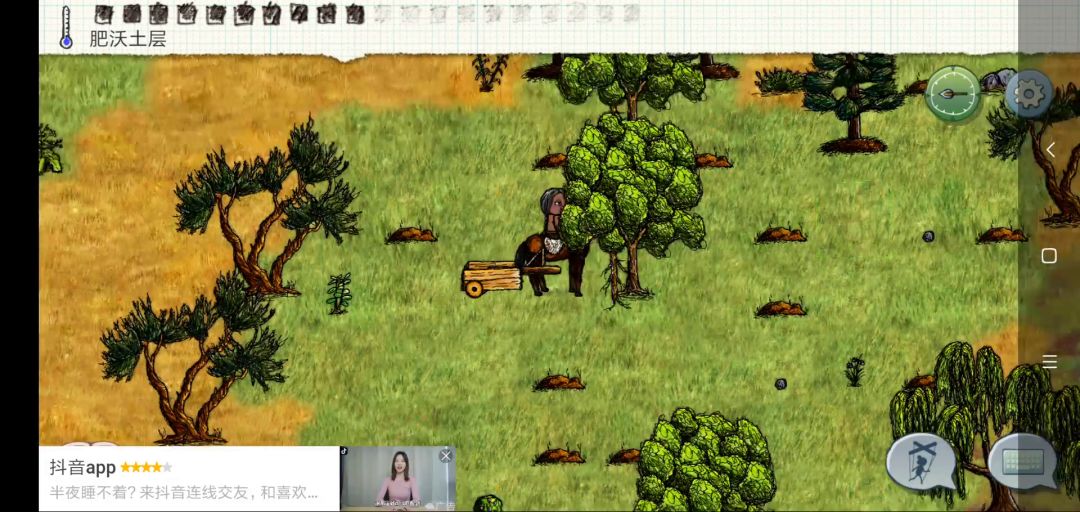This screenshot has height=512, width=1080.
Task: Tap the small dark sapling near willow
Action: (855, 371)
